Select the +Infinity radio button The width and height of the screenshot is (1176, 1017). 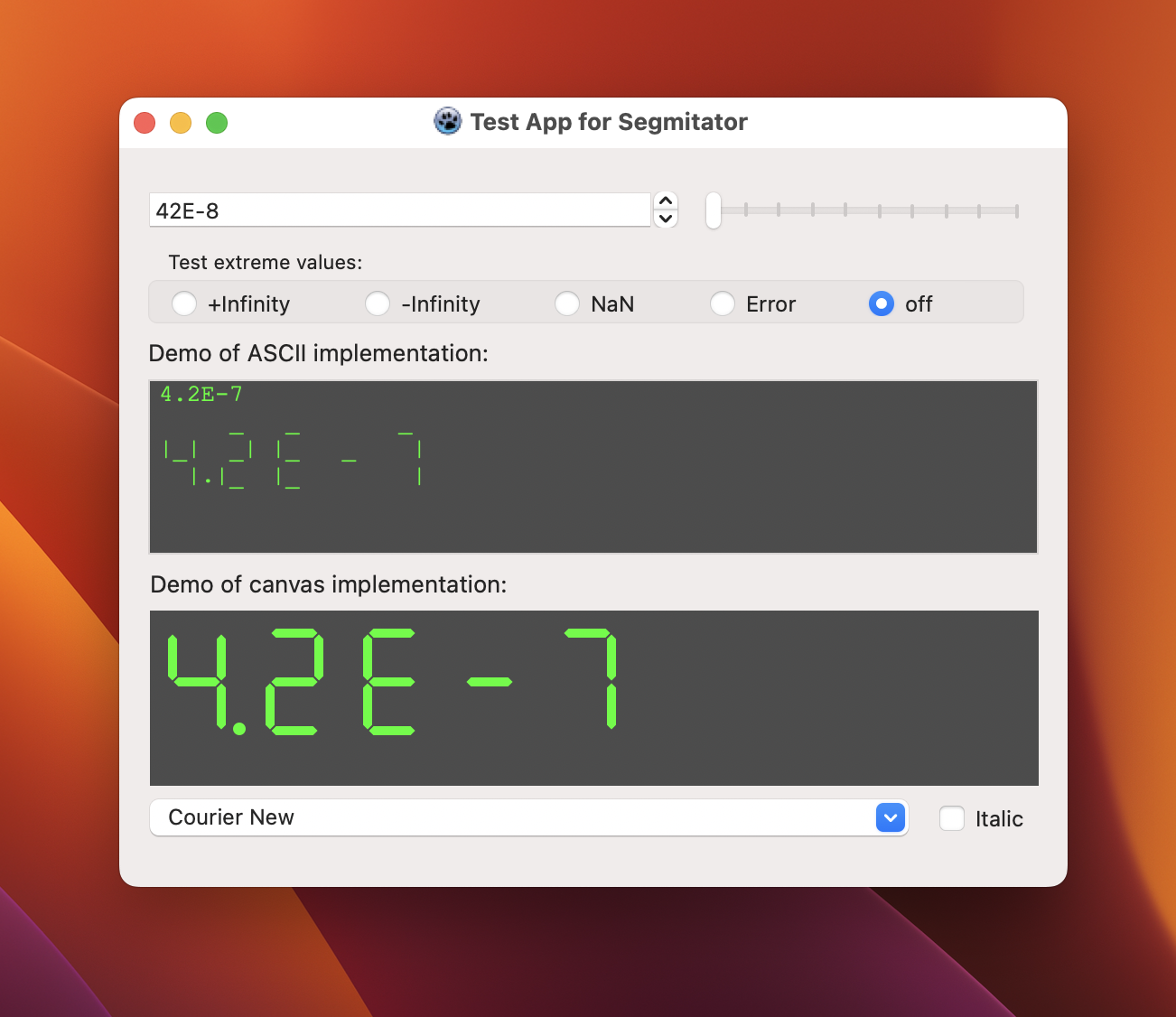(184, 303)
